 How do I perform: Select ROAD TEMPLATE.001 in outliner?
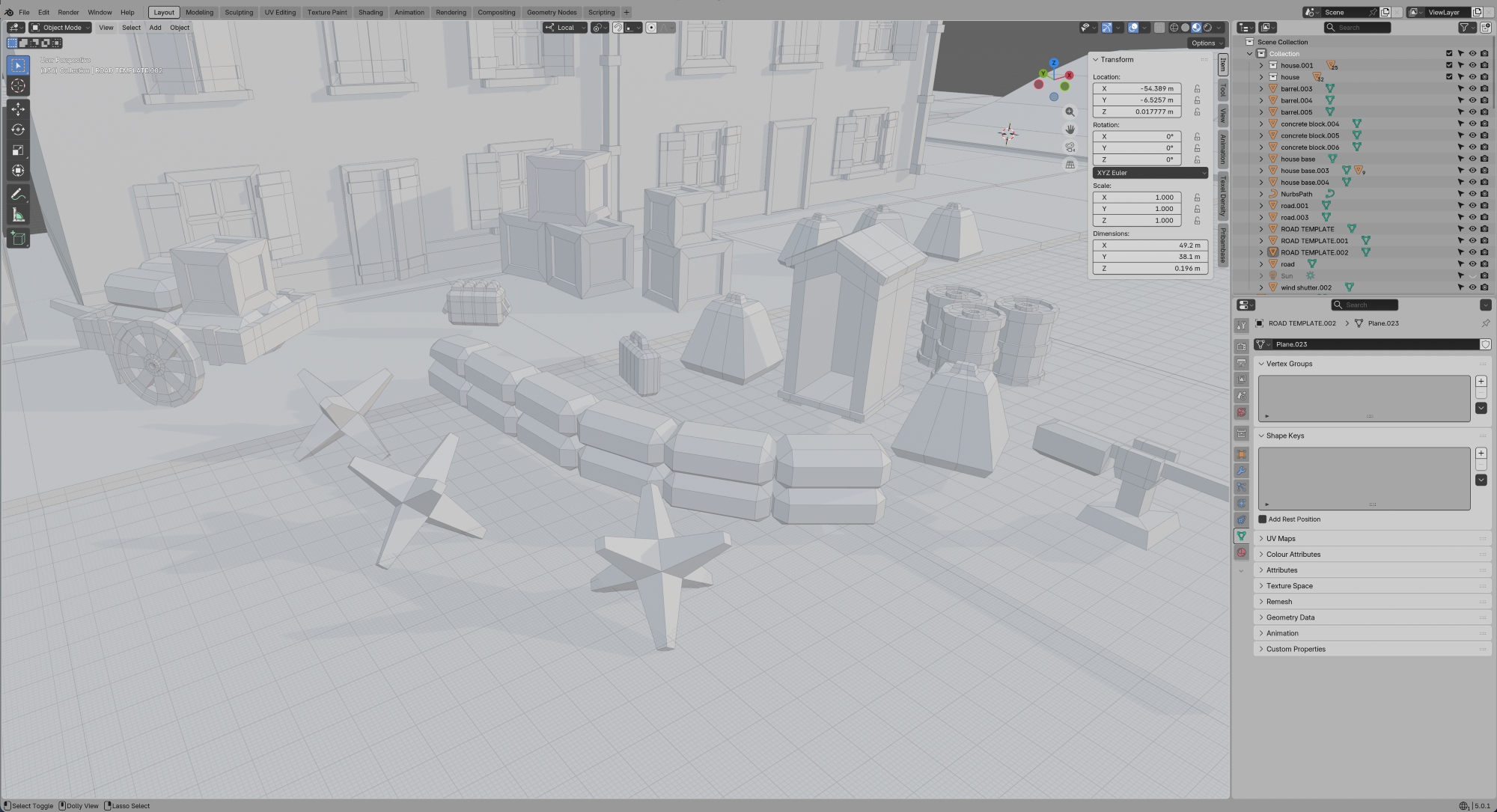click(x=1314, y=241)
